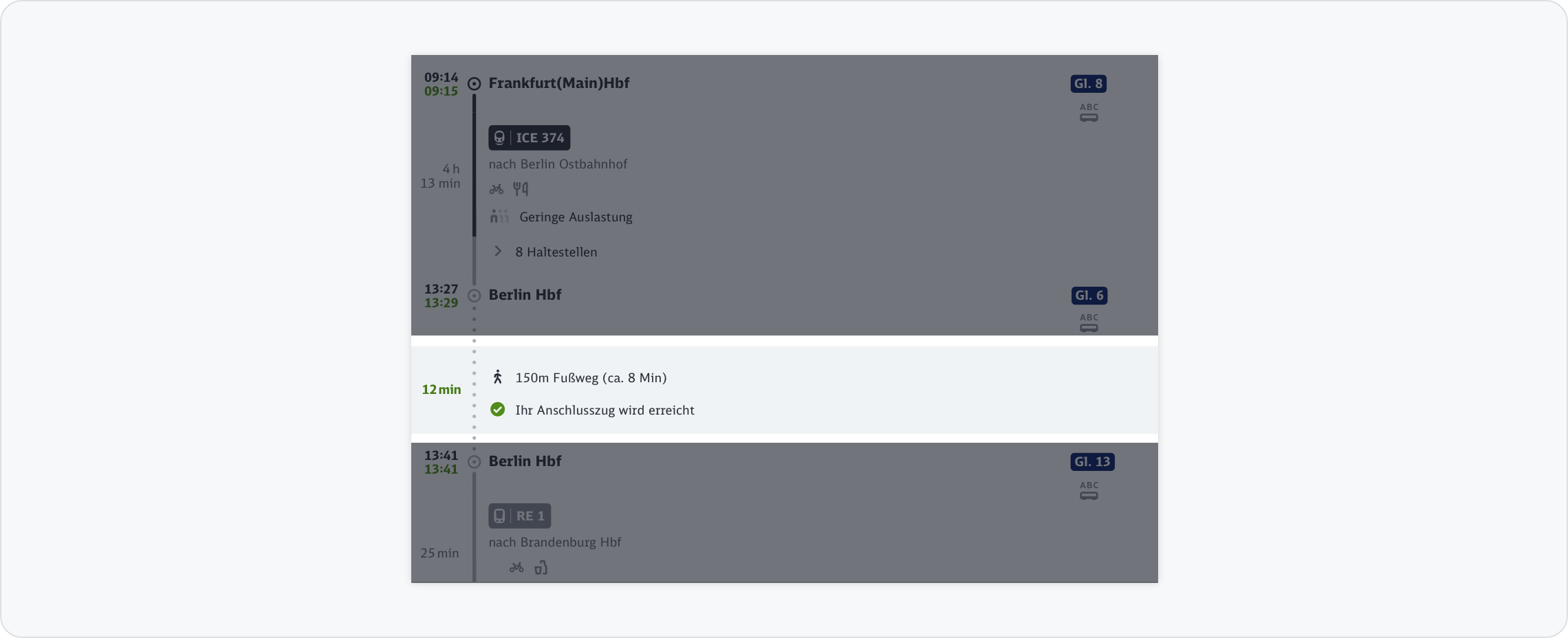The height and width of the screenshot is (638, 1568).
Task: Click the Gl. 13 platform badge
Action: (1092, 462)
